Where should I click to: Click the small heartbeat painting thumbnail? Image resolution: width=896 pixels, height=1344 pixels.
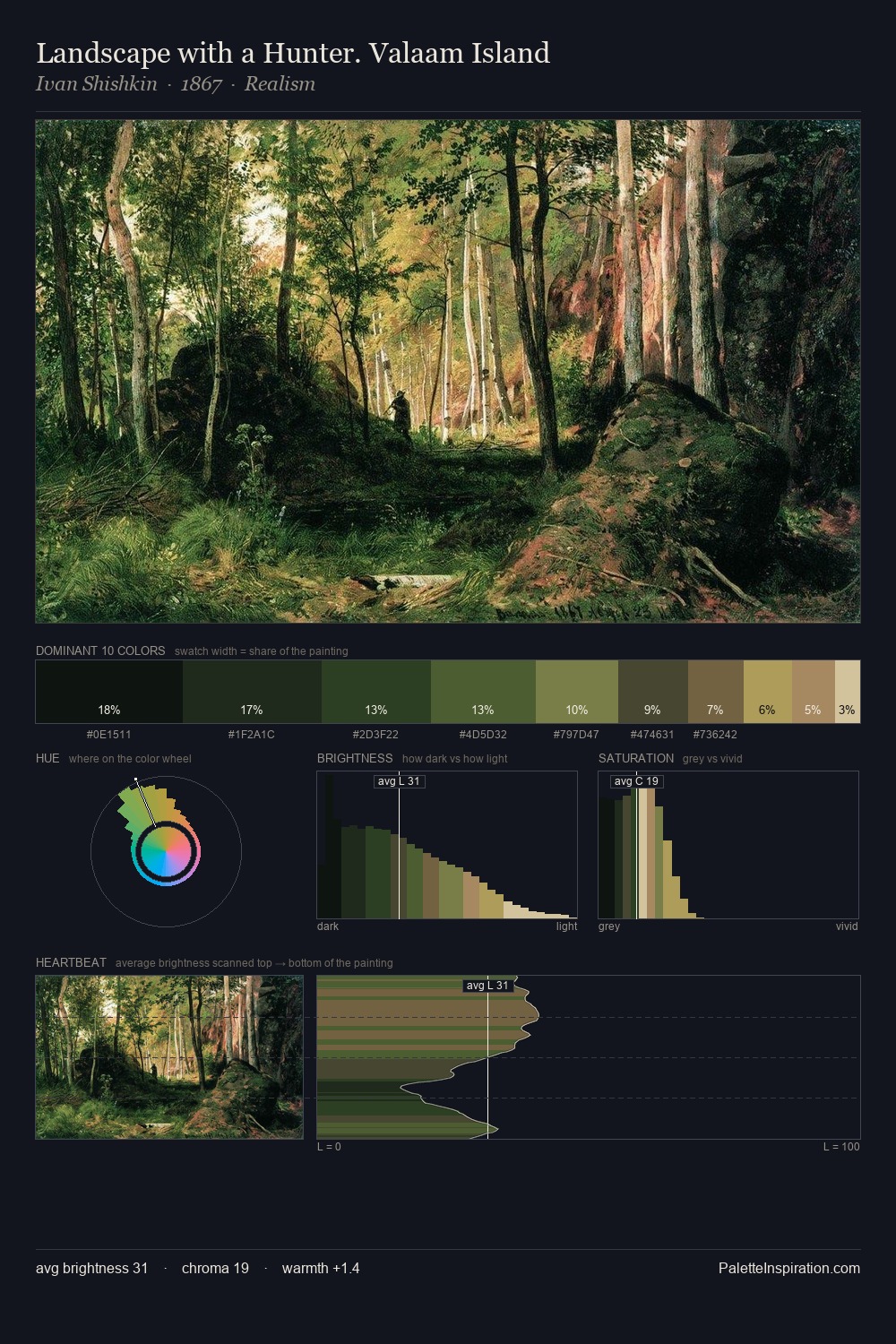click(x=169, y=1057)
